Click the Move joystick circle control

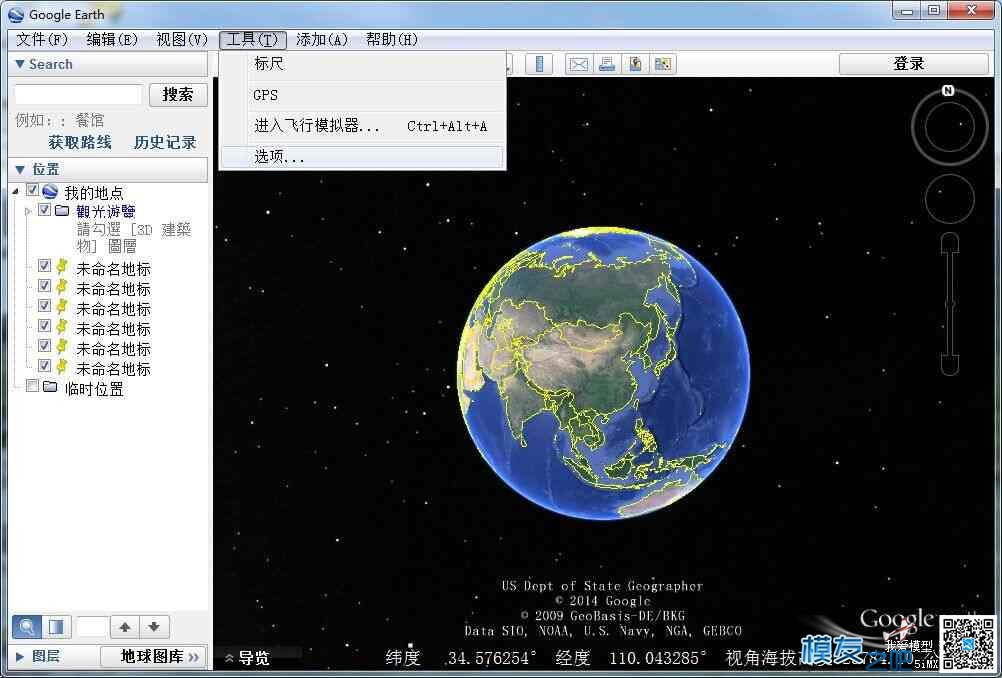(x=950, y=198)
